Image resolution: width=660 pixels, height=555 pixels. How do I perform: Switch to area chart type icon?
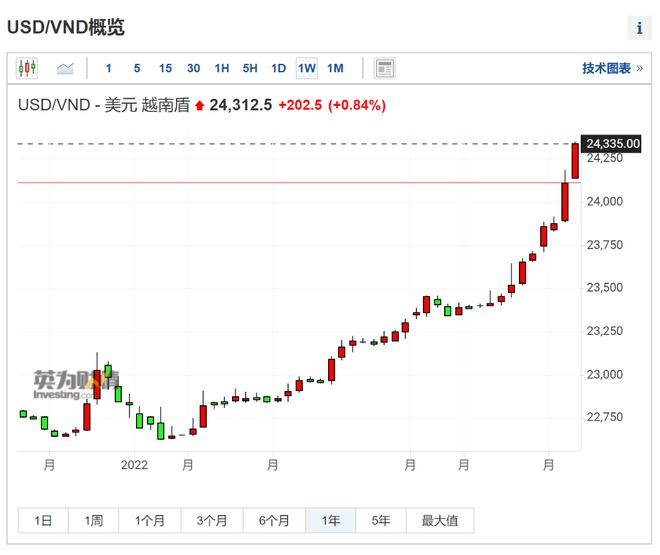65,68
